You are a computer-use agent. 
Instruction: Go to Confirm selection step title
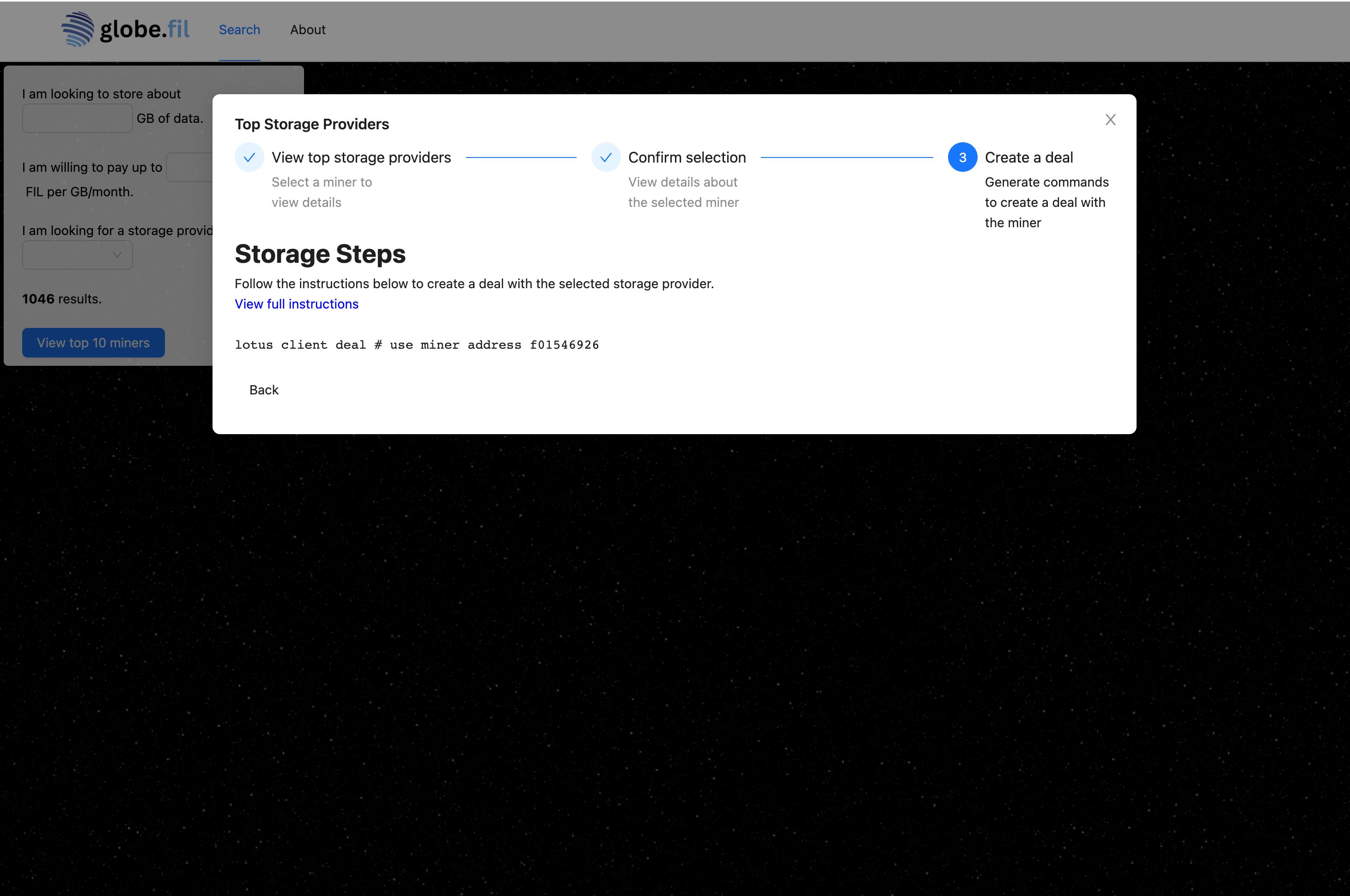(x=687, y=157)
